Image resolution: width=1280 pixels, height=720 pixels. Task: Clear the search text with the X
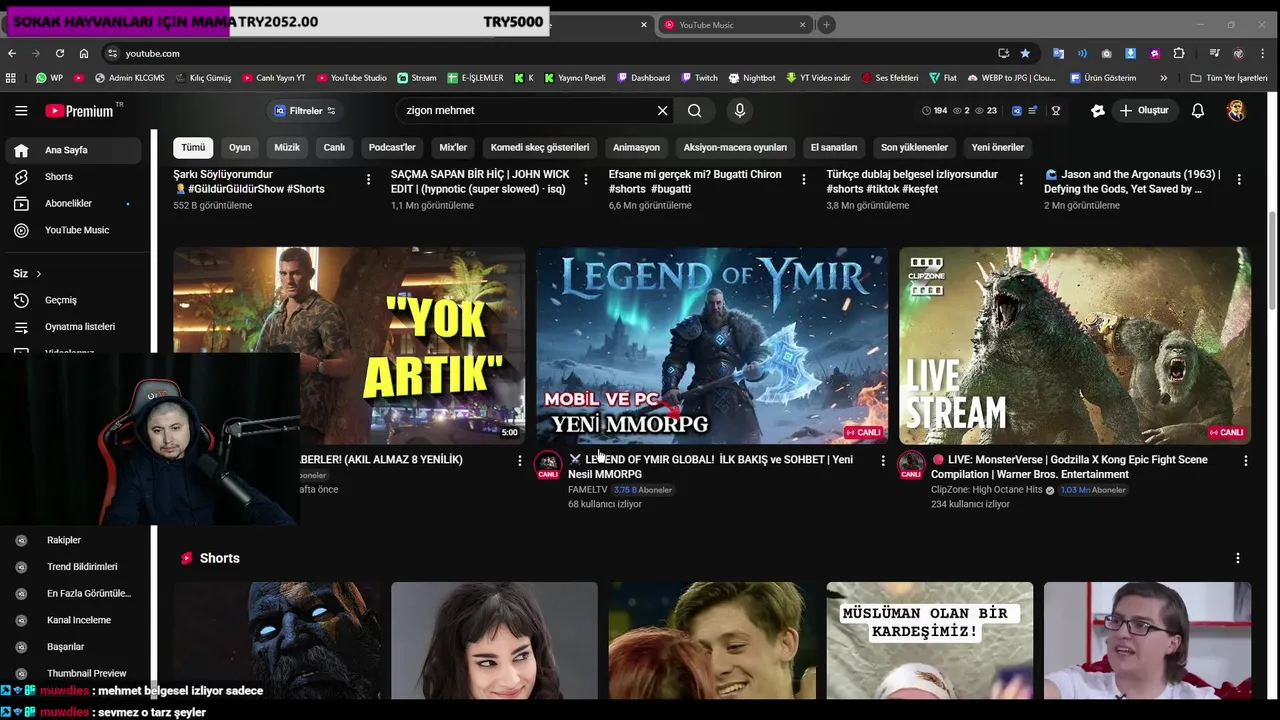(x=662, y=111)
